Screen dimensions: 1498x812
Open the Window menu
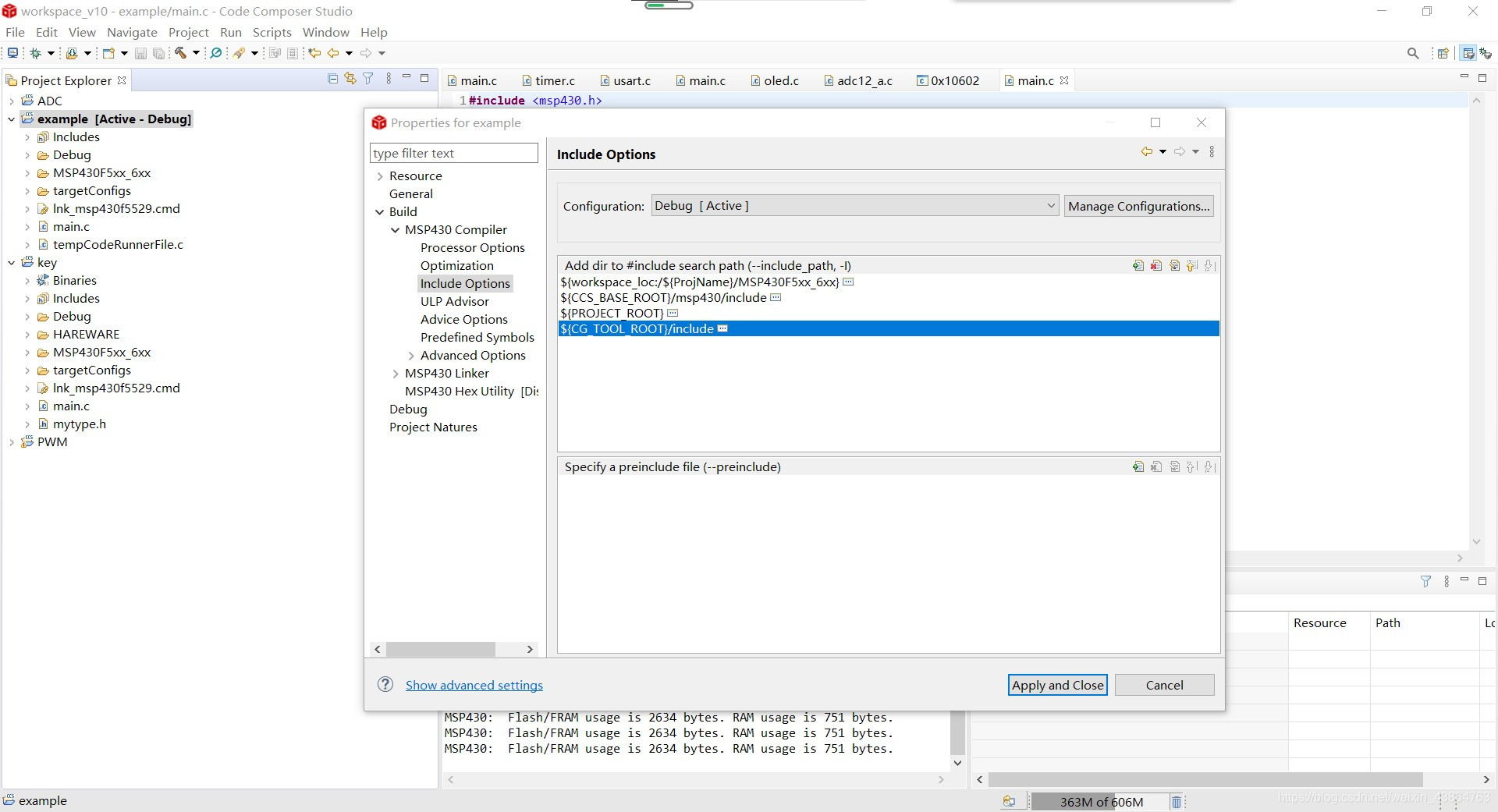(x=325, y=32)
